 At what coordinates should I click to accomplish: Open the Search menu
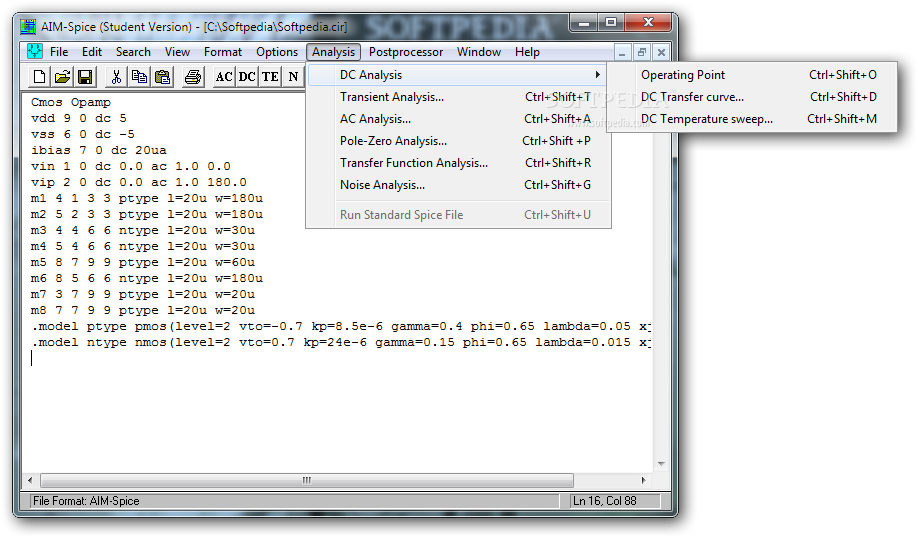coord(133,52)
